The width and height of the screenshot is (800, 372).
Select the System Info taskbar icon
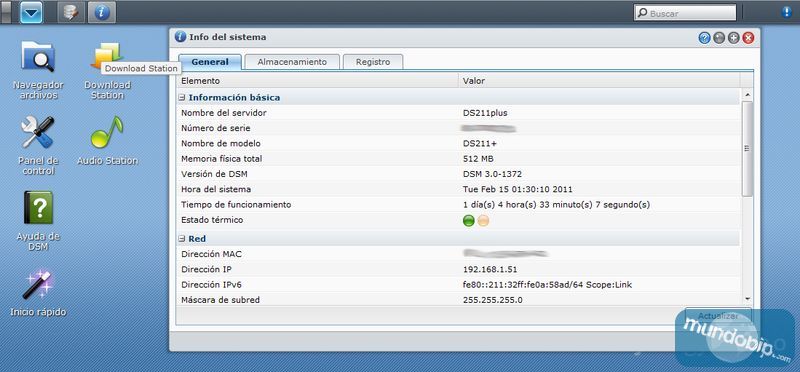(x=102, y=12)
